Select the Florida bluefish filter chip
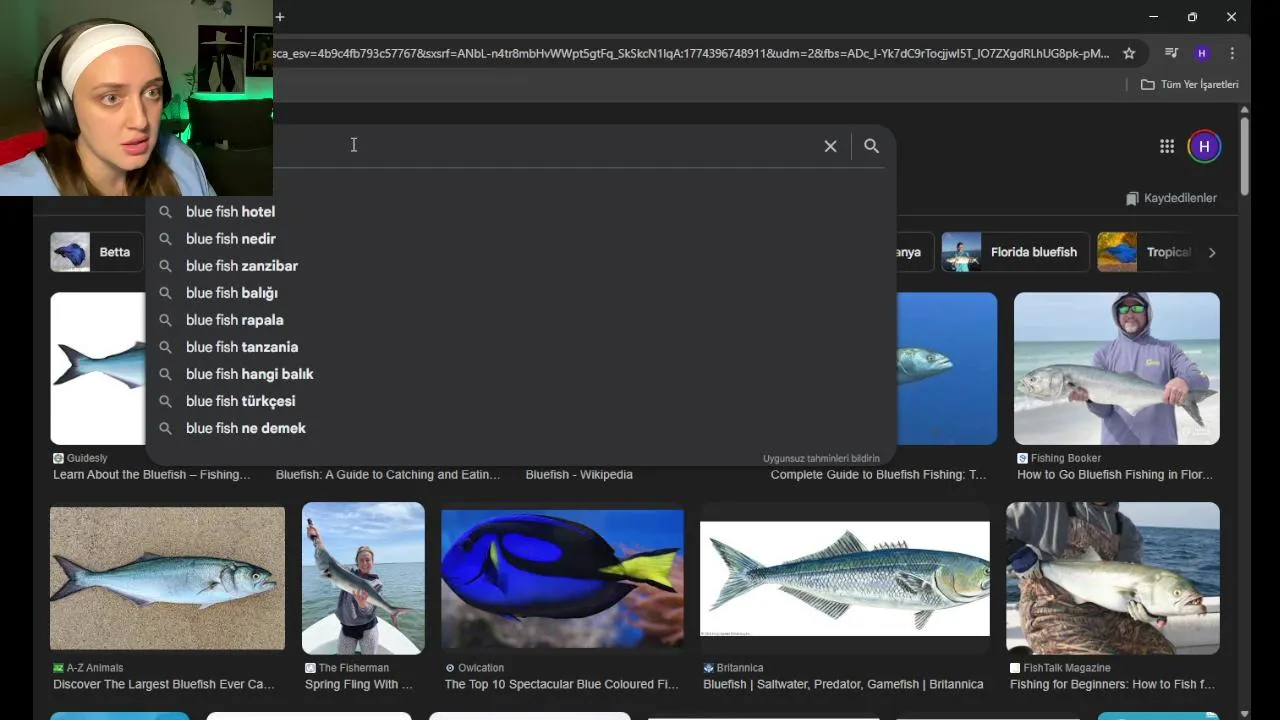This screenshot has width=1280, height=720. pos(1015,252)
